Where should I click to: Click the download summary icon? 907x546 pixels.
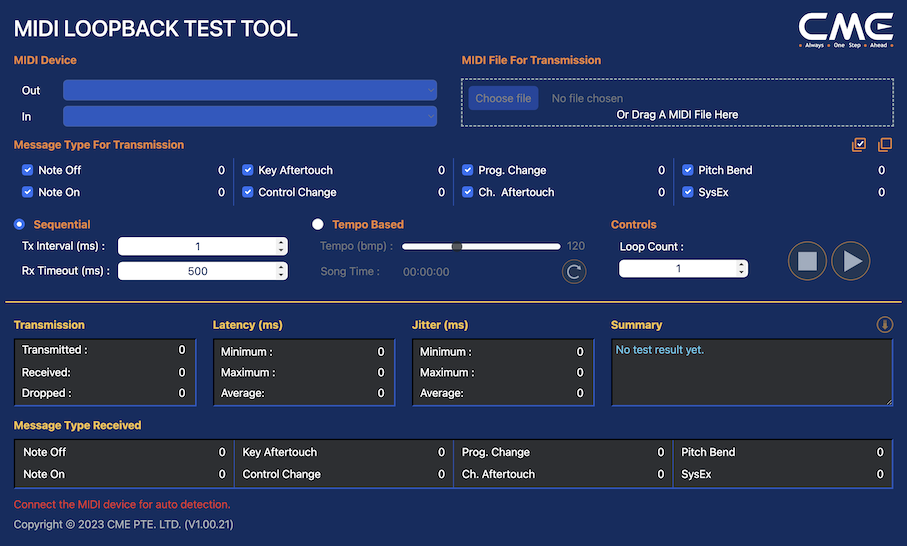884,325
